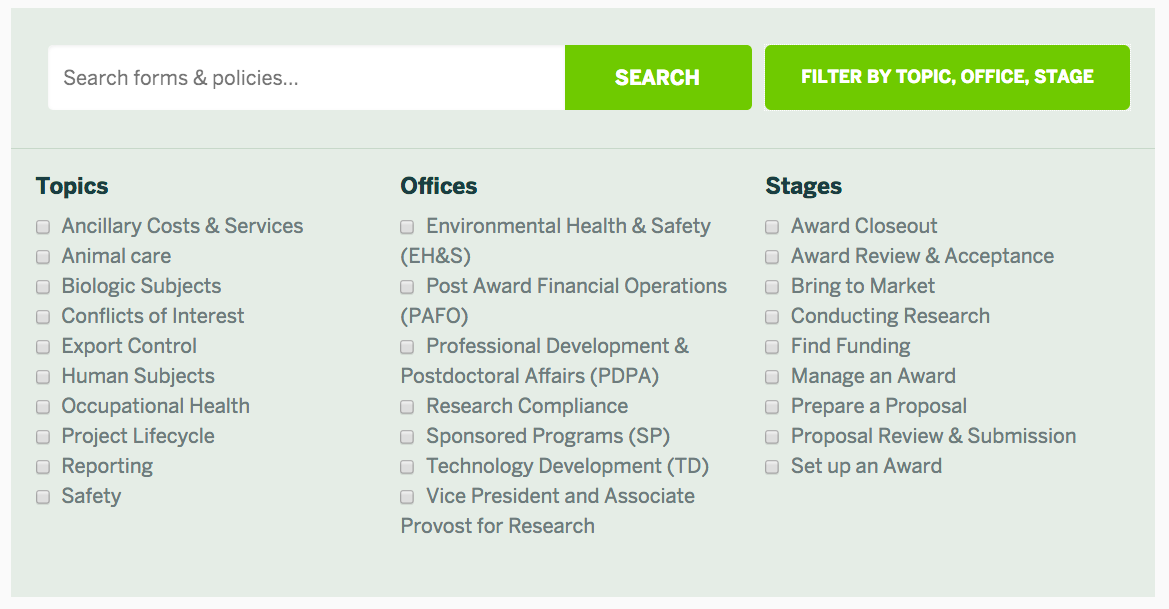Tick the Award Closeout stage checkbox

pyautogui.click(x=772, y=227)
